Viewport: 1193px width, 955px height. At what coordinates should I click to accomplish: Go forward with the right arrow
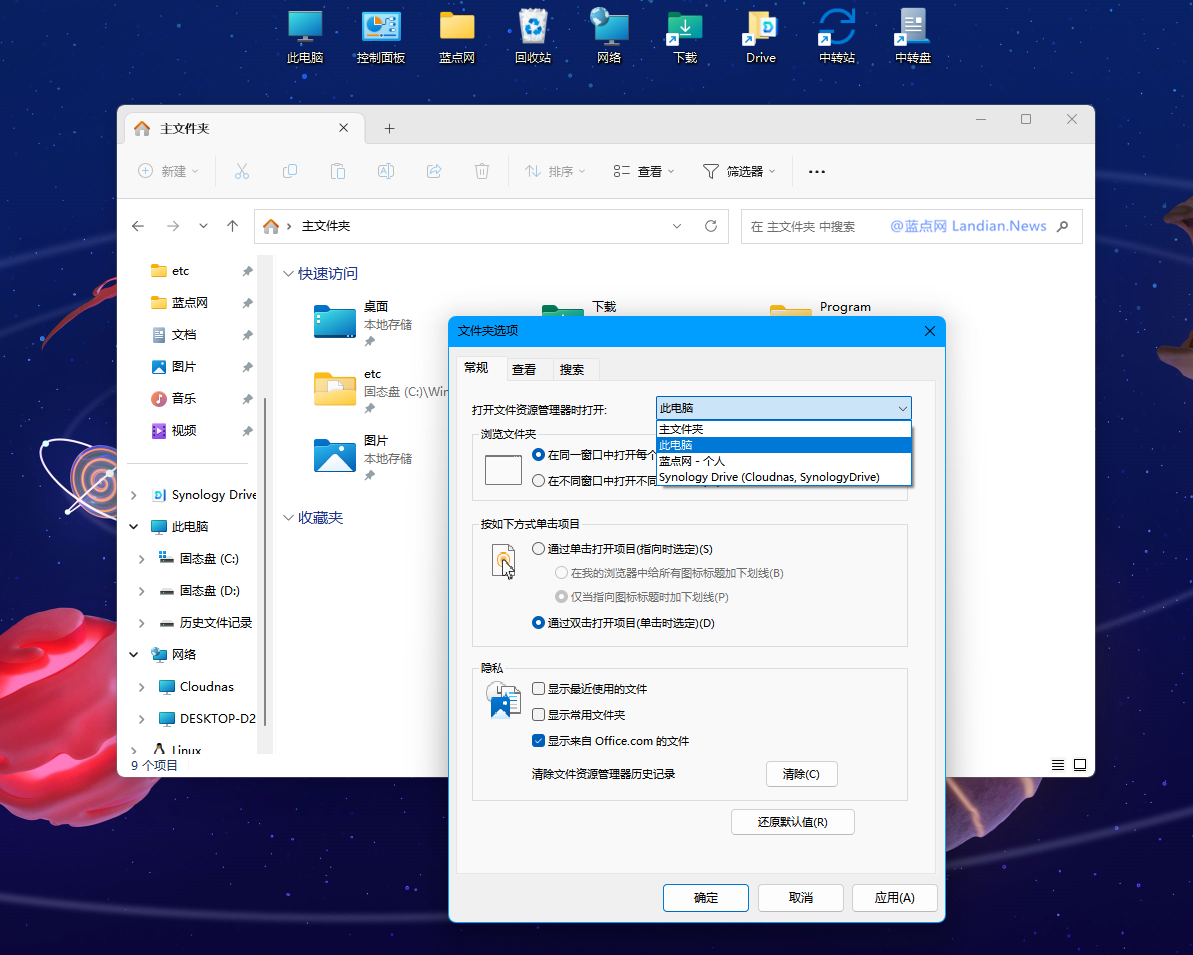pyautogui.click(x=173, y=226)
